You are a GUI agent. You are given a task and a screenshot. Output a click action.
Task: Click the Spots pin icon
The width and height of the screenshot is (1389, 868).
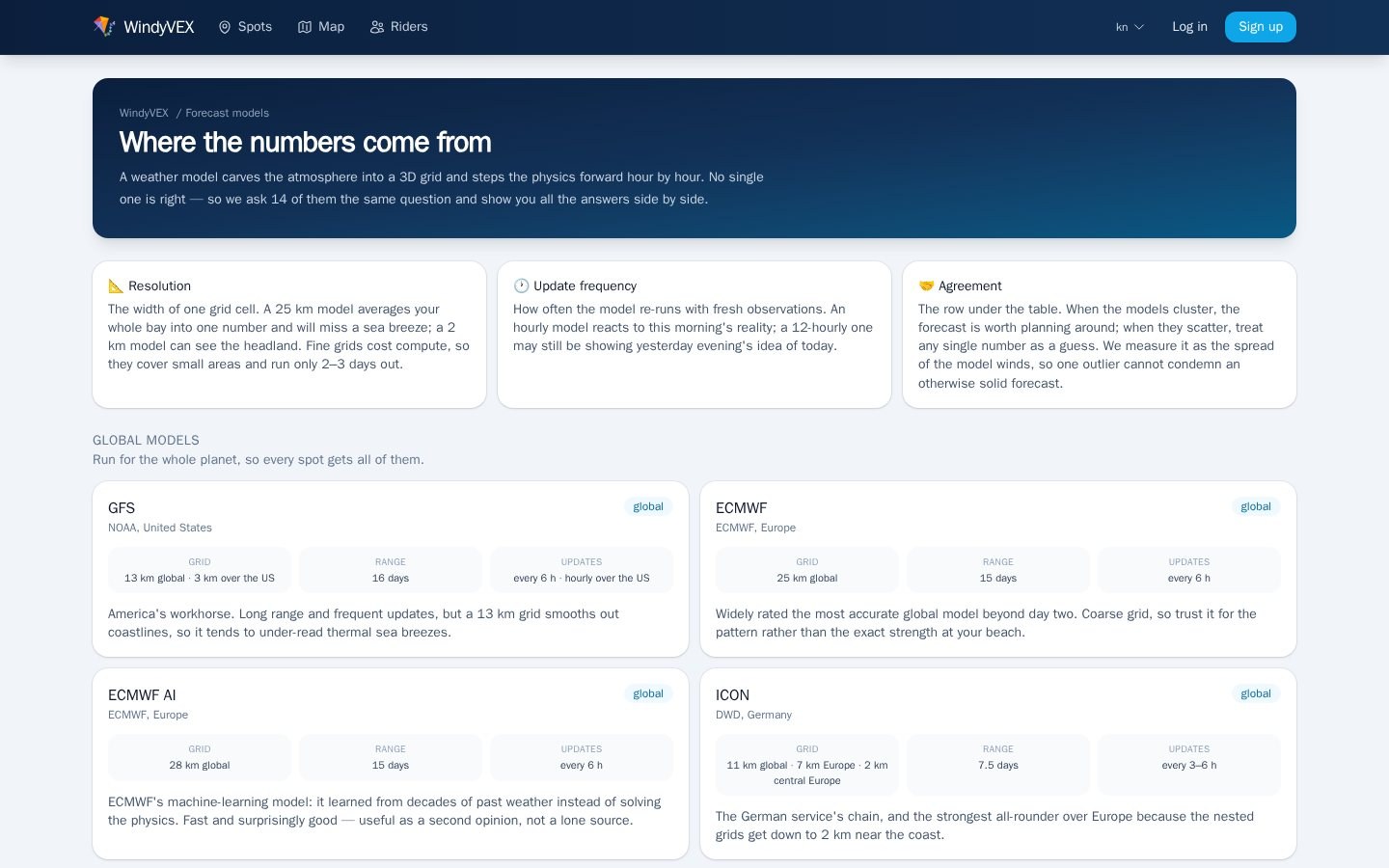(225, 27)
